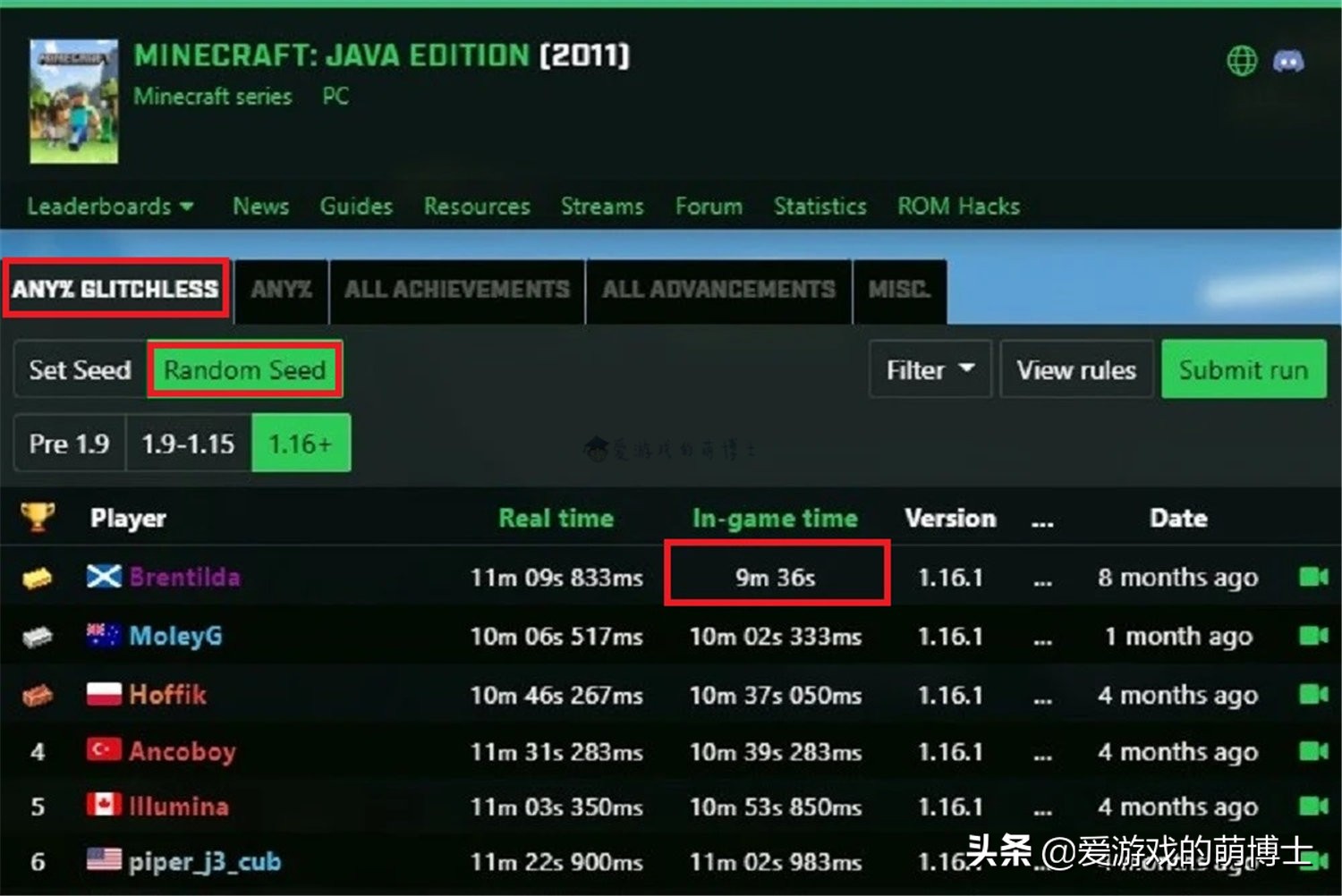1342x896 pixels.
Task: Choose the 1.16+ version filter
Action: point(301,444)
